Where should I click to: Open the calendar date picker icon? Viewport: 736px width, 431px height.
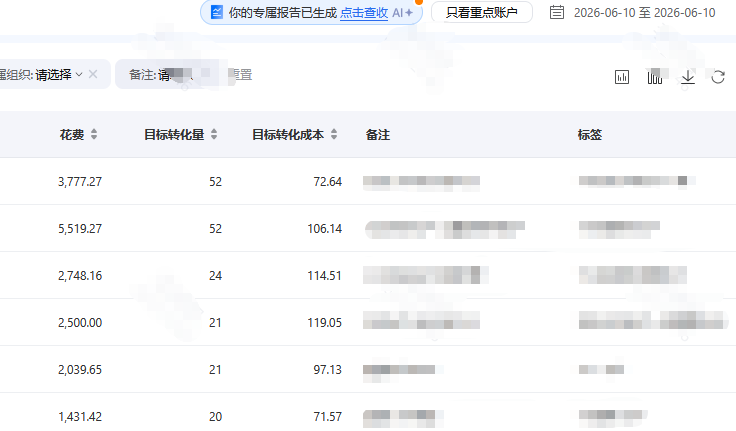point(557,12)
